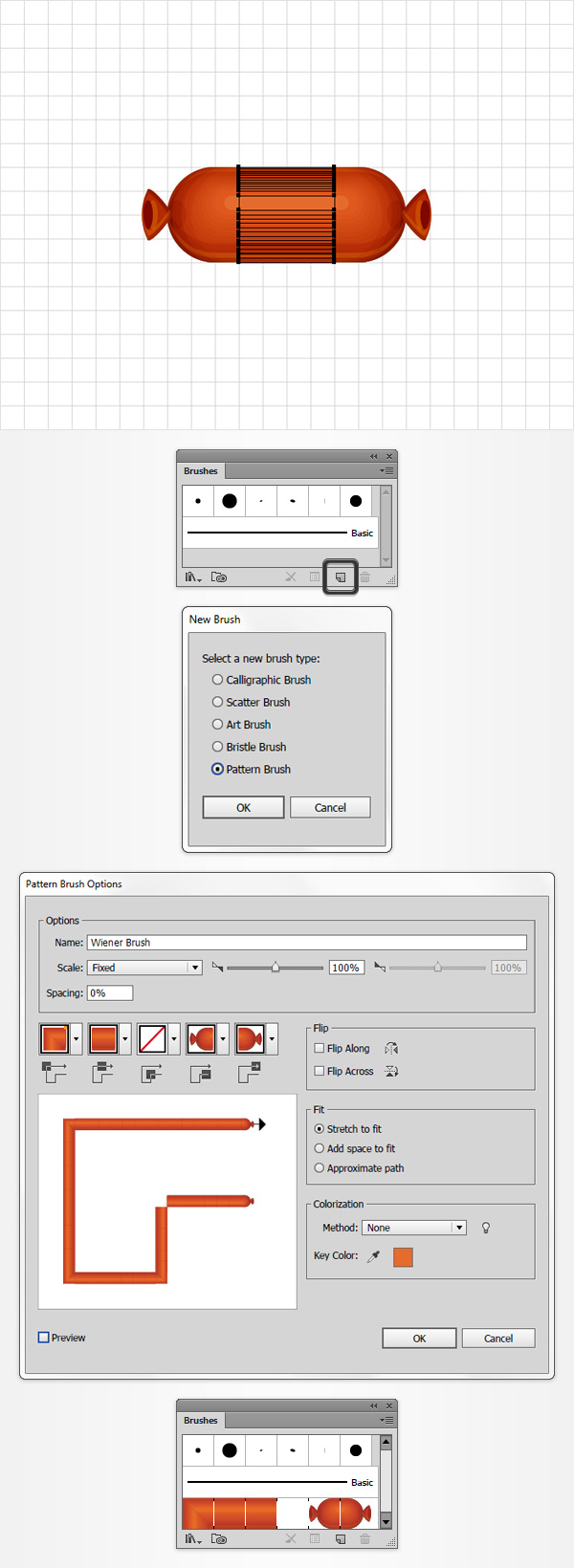This screenshot has height=1568, width=574.
Task: Enable Flip Along checkbox
Action: (x=320, y=1049)
